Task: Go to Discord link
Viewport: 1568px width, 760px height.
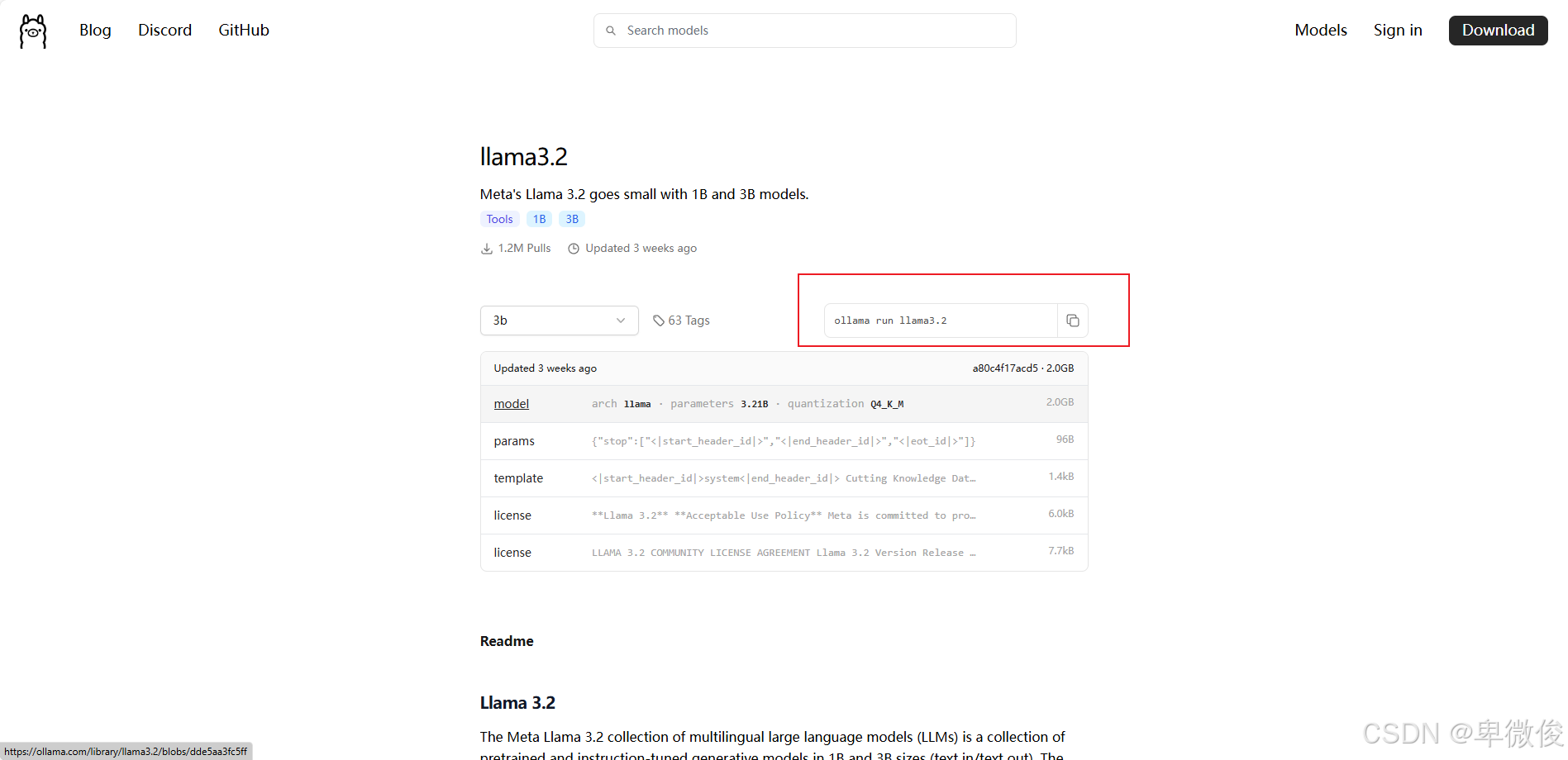Action: click(164, 31)
